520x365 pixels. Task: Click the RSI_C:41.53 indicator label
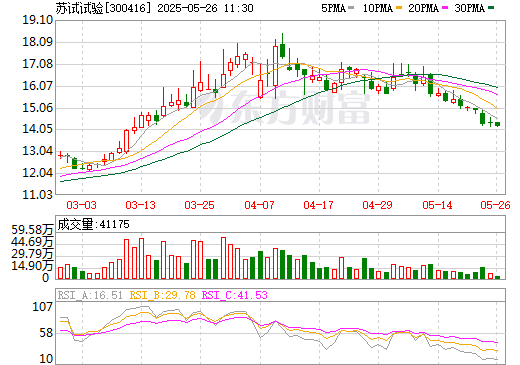click(x=235, y=295)
